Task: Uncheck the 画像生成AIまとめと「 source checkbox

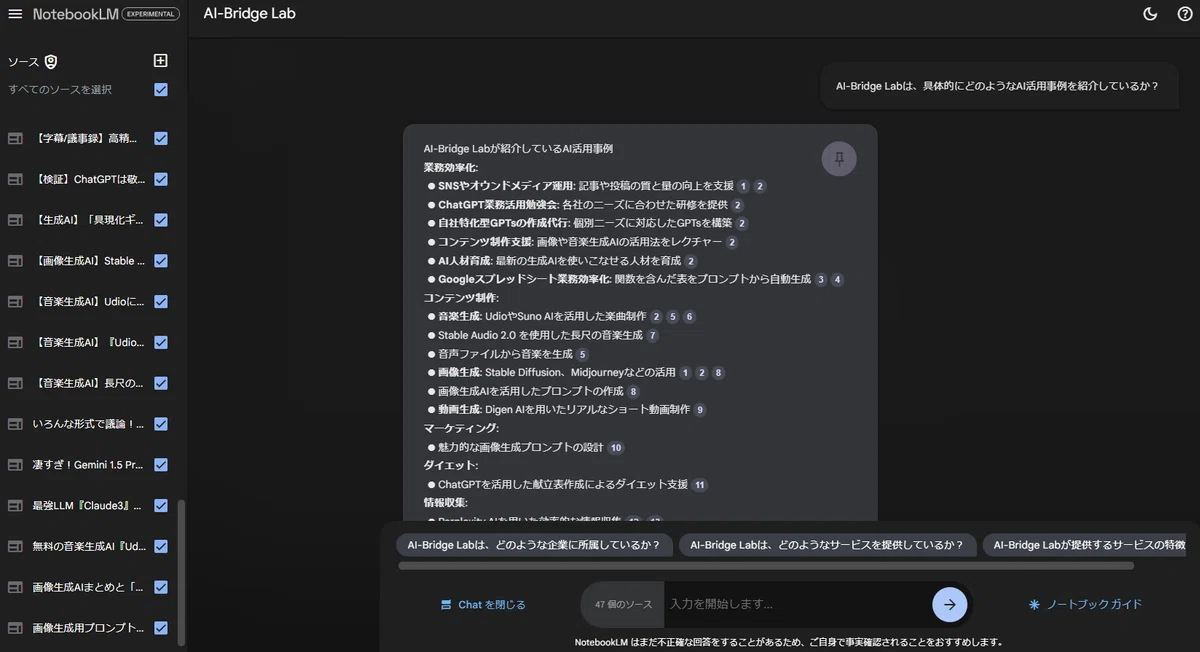Action: [161, 587]
